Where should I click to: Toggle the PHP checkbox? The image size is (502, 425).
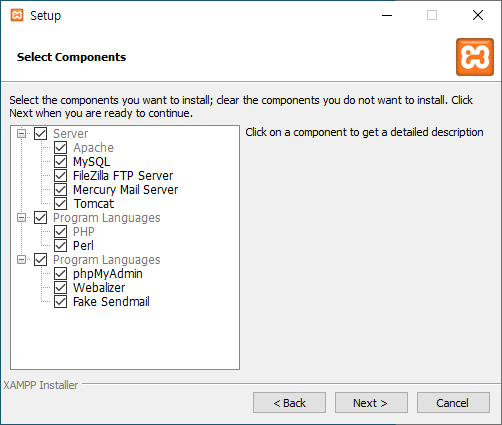tap(60, 232)
